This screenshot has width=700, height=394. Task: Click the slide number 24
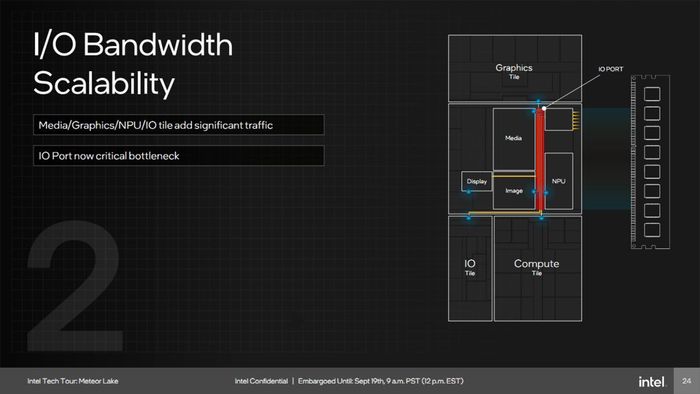coord(687,381)
